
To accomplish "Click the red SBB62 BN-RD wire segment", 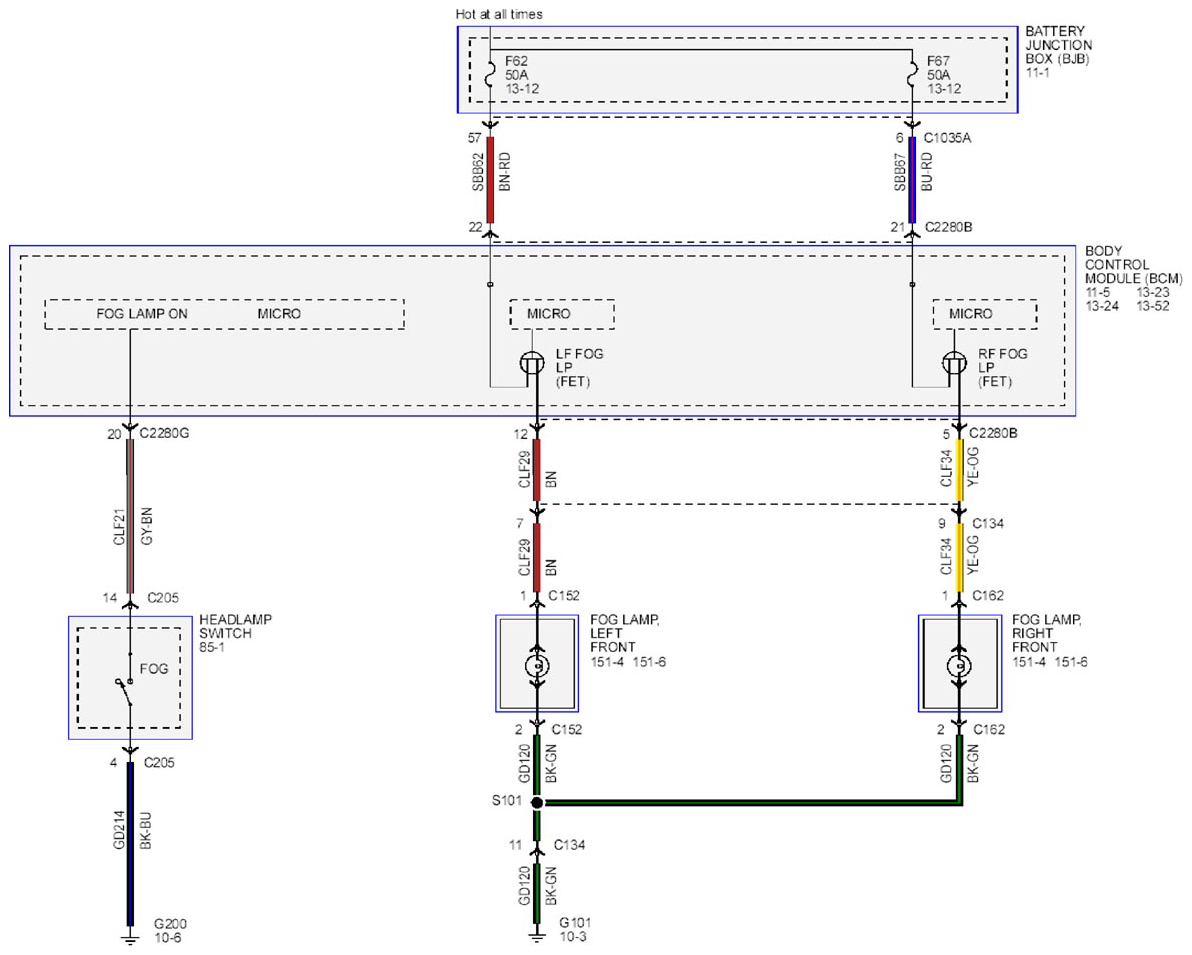I will pyautogui.click(x=490, y=179).
